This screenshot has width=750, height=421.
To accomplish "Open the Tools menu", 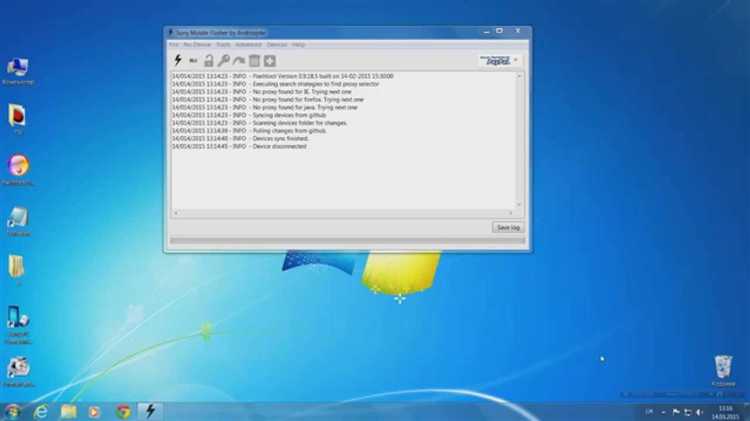I will [223, 44].
